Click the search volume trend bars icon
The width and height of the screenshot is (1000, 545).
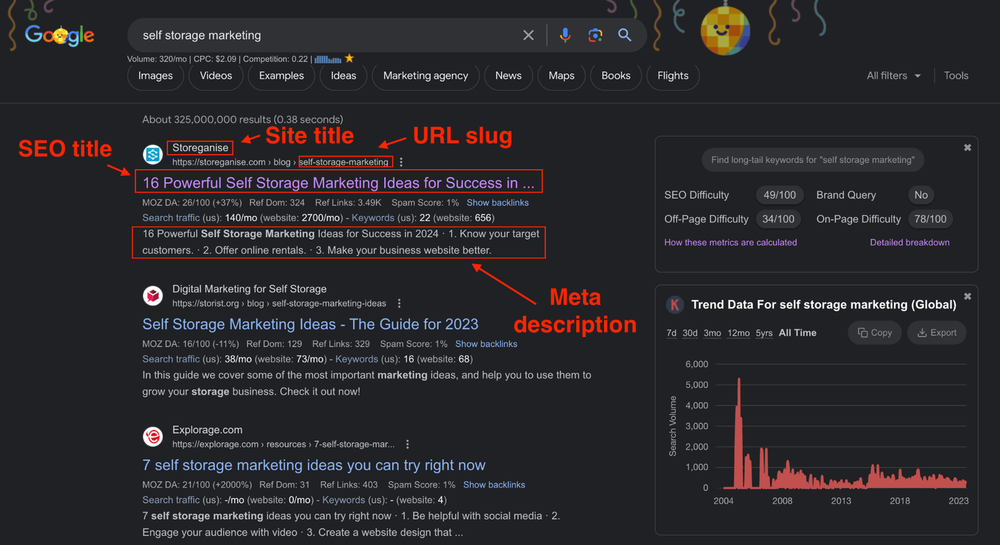coord(327,59)
